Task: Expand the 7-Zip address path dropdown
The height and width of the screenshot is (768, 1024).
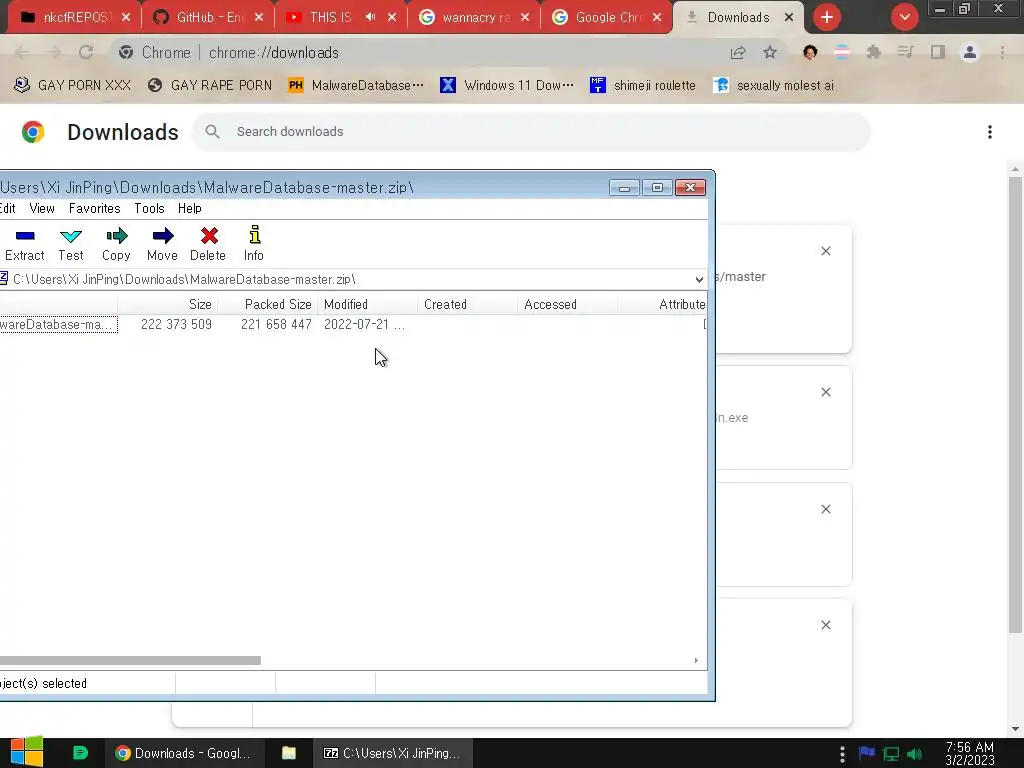Action: coord(699,280)
